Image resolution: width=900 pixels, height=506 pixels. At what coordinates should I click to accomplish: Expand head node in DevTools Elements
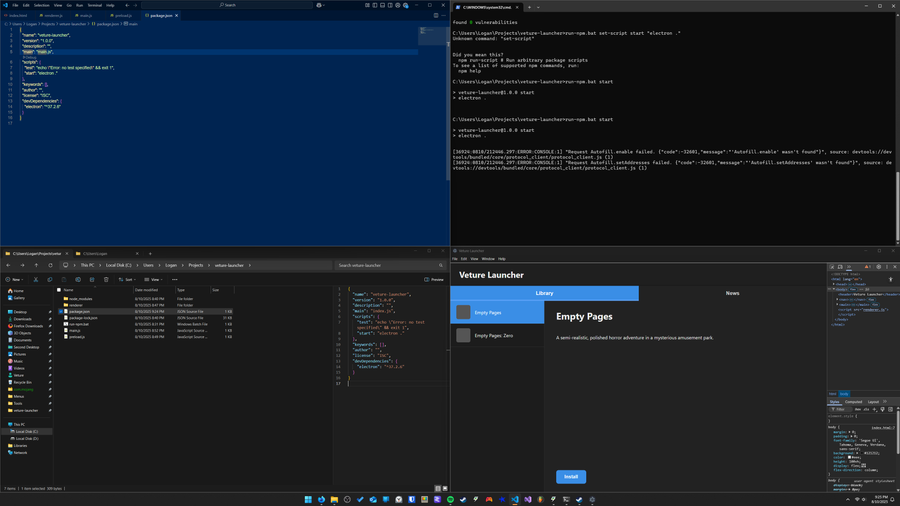[833, 284]
